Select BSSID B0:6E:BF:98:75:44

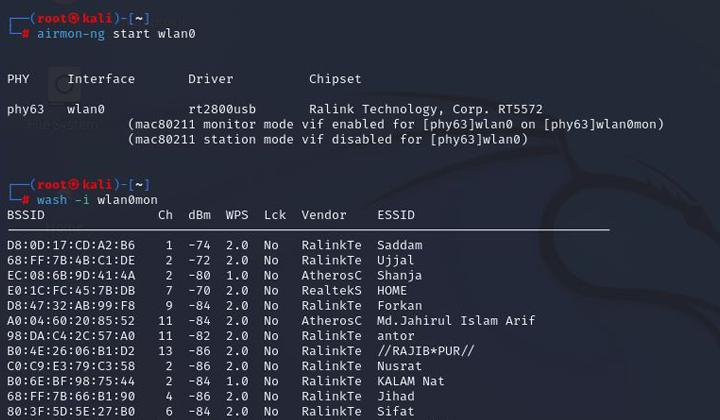pos(71,381)
